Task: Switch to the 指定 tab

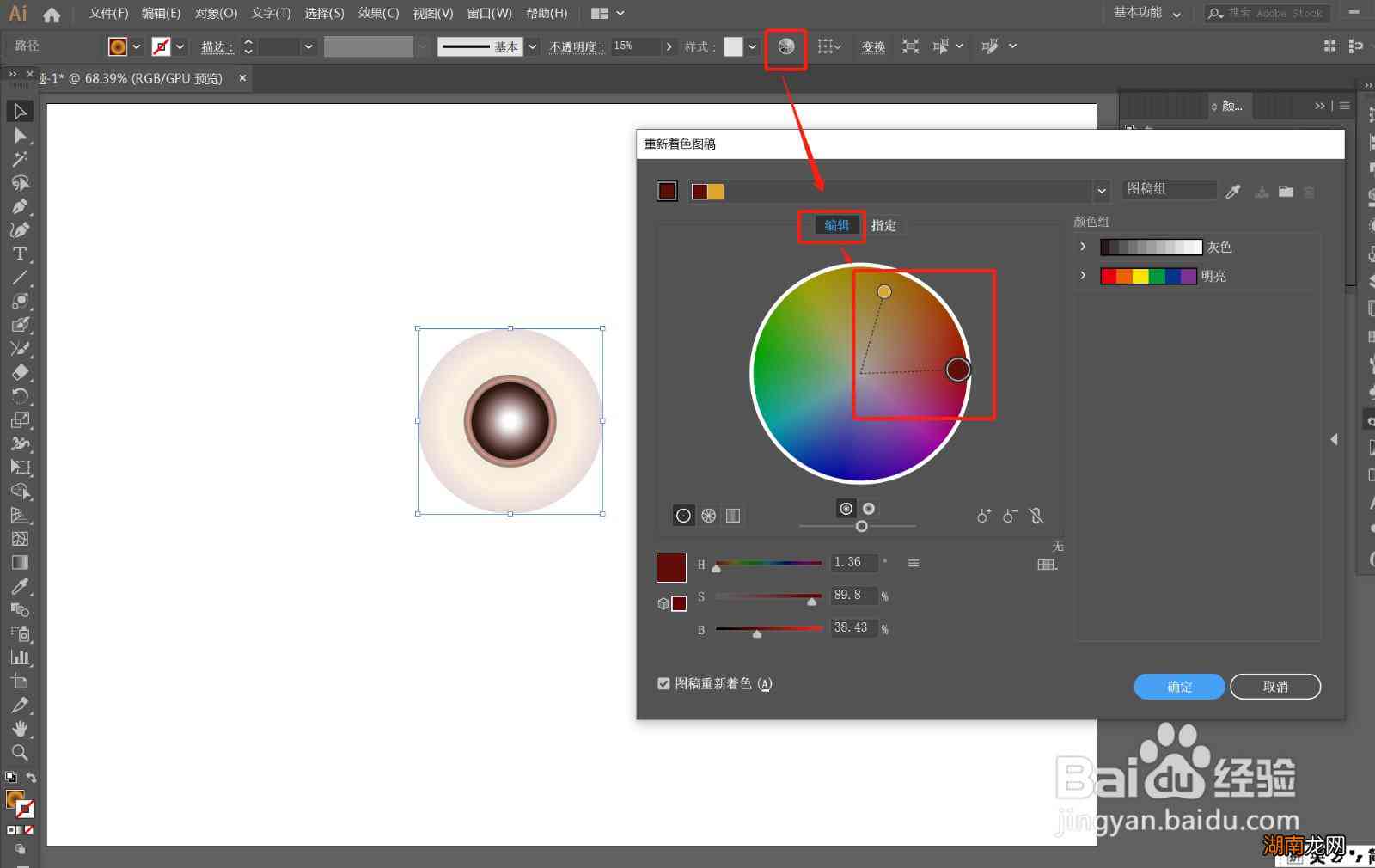Action: click(x=883, y=225)
